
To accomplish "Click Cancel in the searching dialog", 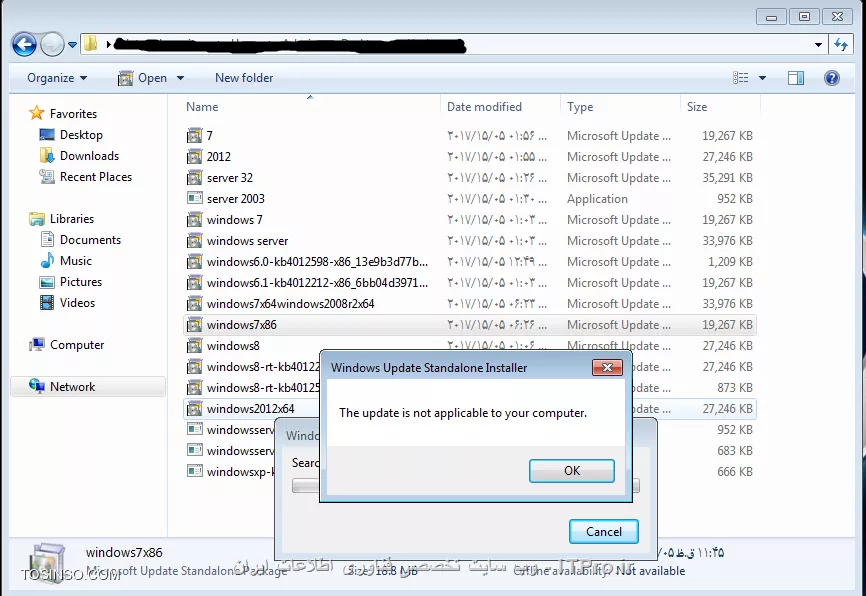I will point(604,531).
